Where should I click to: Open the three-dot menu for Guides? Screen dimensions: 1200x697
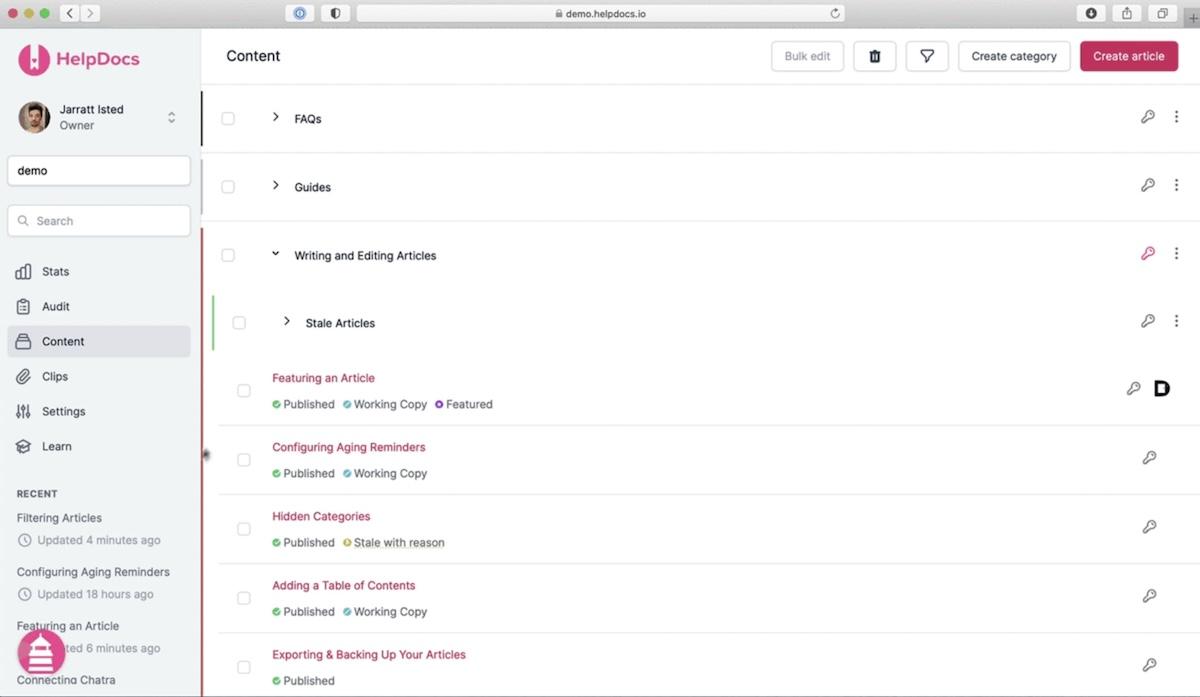pyautogui.click(x=1176, y=185)
